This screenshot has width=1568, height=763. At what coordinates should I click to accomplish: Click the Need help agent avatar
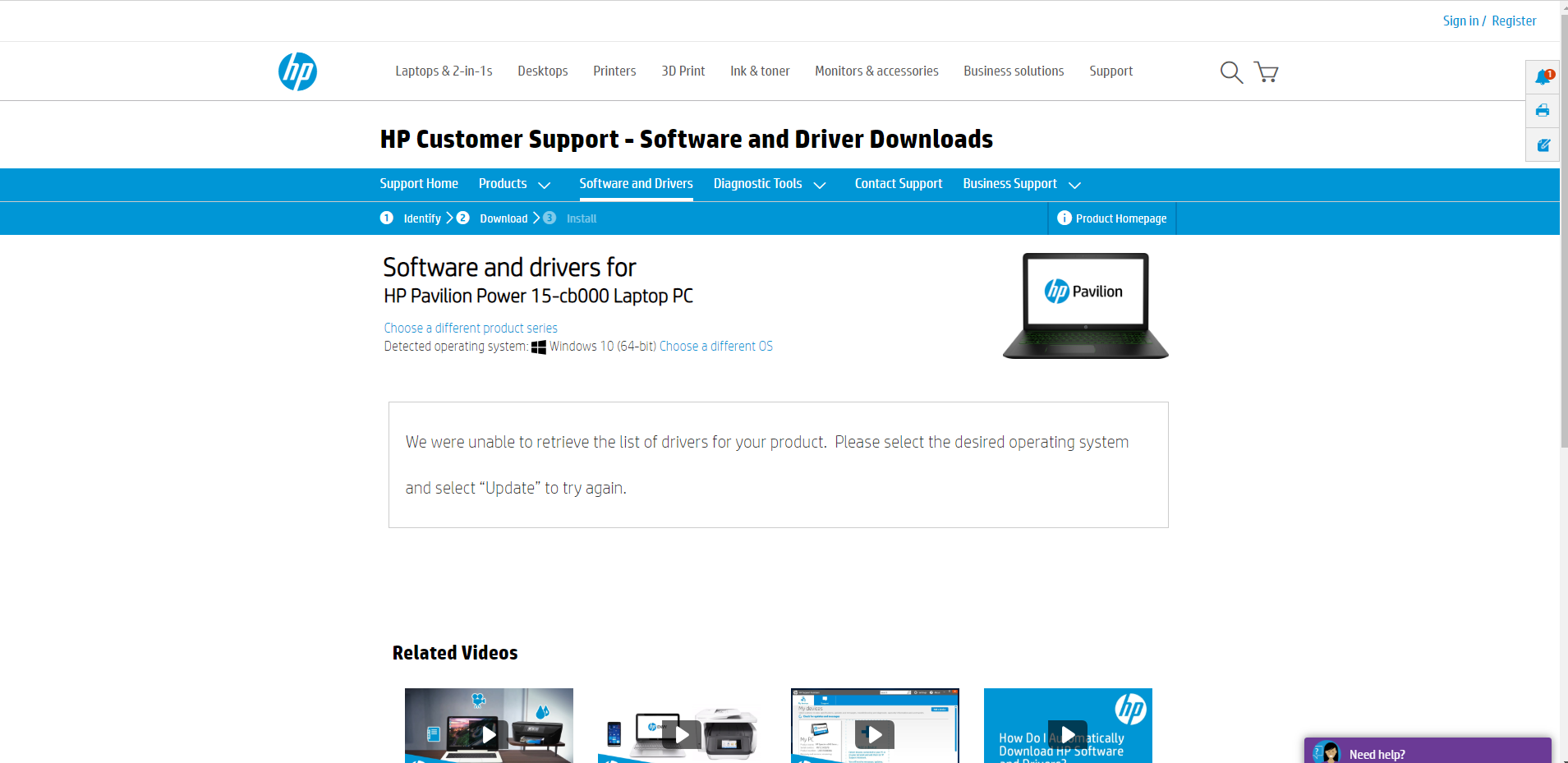click(x=1327, y=752)
